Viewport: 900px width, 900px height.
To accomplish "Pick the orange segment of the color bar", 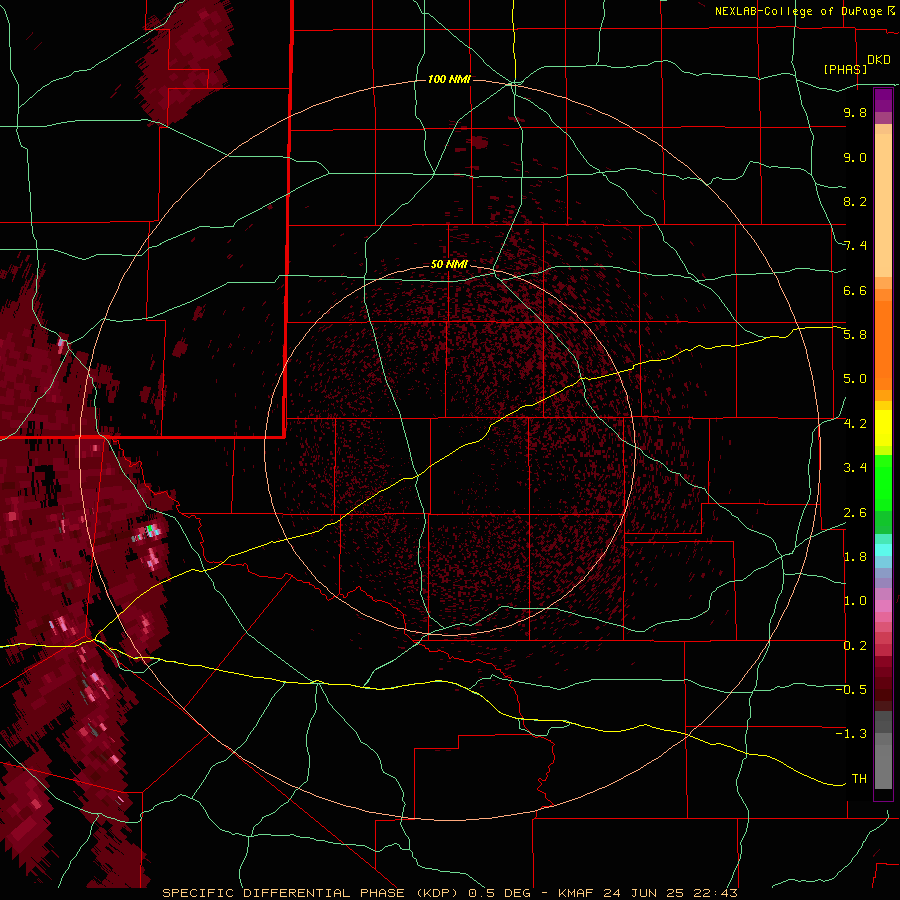I will tap(883, 346).
